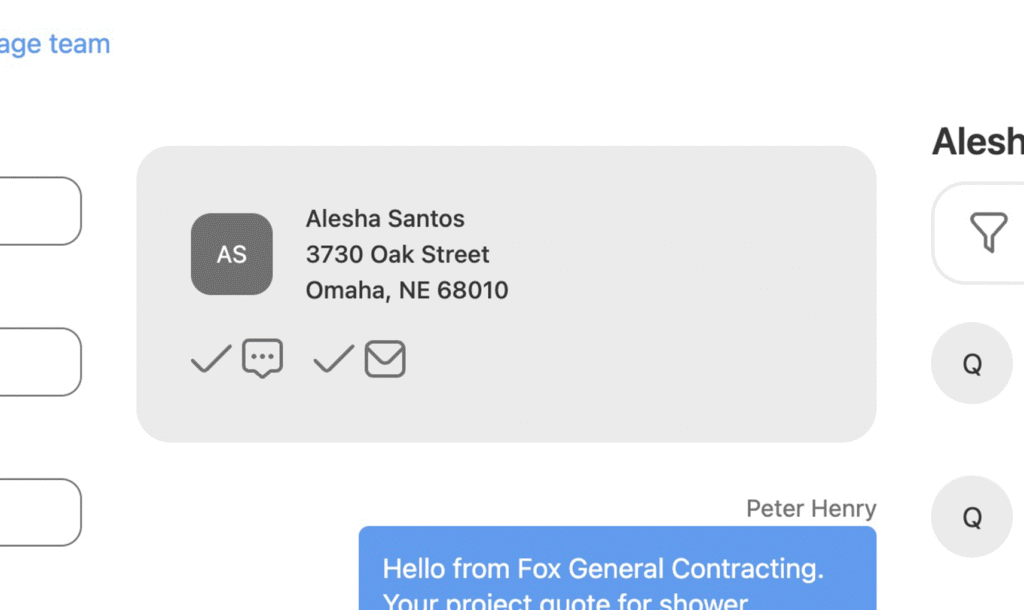Click the middle partially visible left-edge box

[40, 362]
